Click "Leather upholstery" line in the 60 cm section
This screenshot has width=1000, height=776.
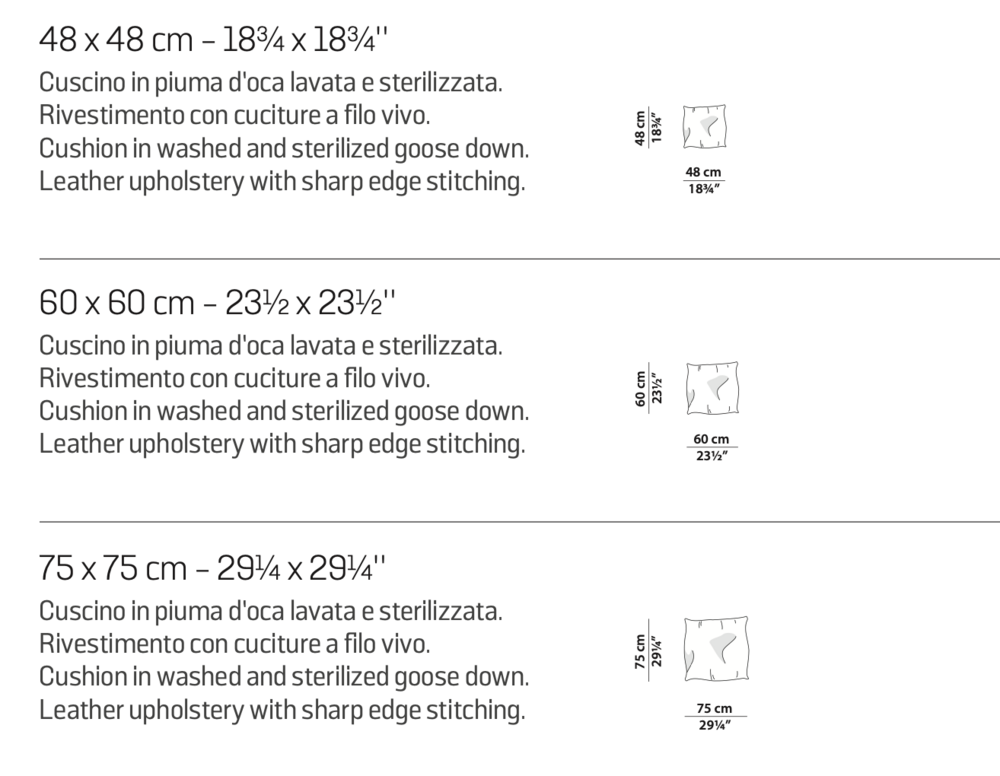(282, 444)
